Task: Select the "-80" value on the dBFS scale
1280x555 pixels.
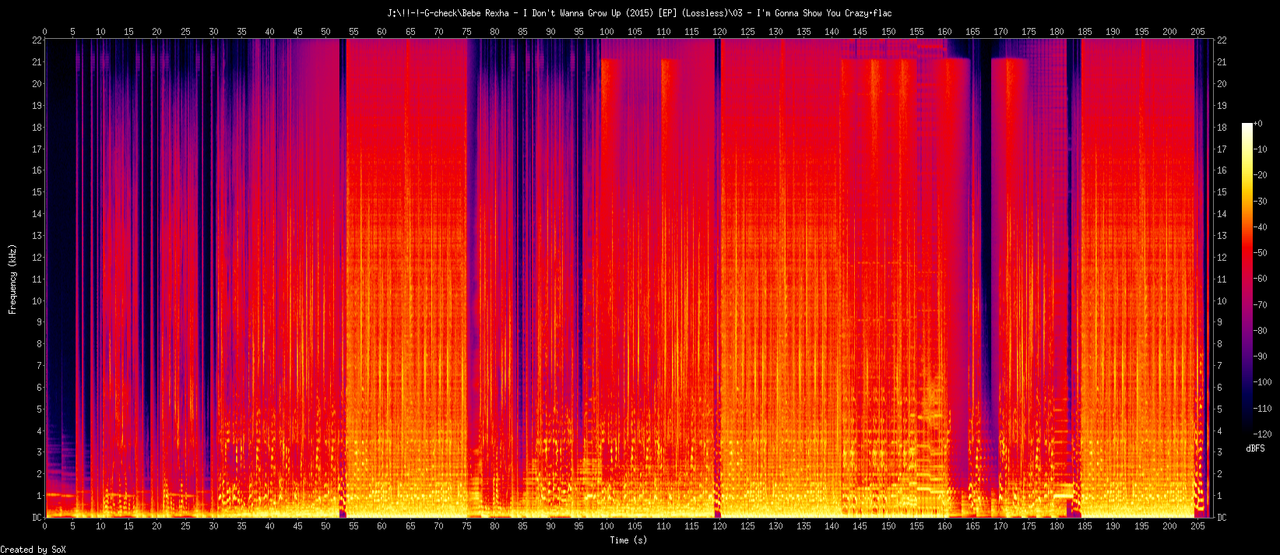Action: click(x=1263, y=331)
